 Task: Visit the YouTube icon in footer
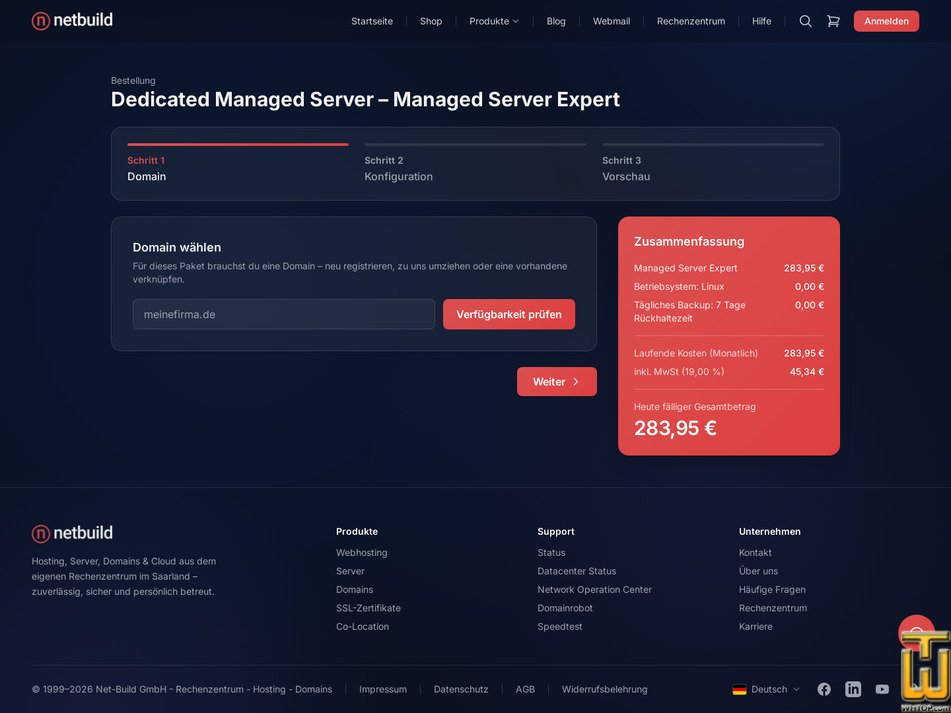pyautogui.click(x=882, y=689)
